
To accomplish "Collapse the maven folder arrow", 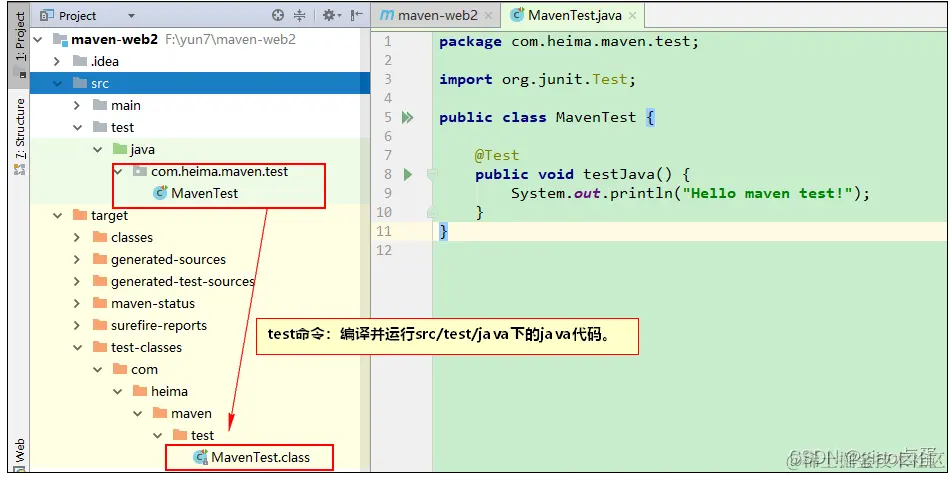I will coord(138,413).
